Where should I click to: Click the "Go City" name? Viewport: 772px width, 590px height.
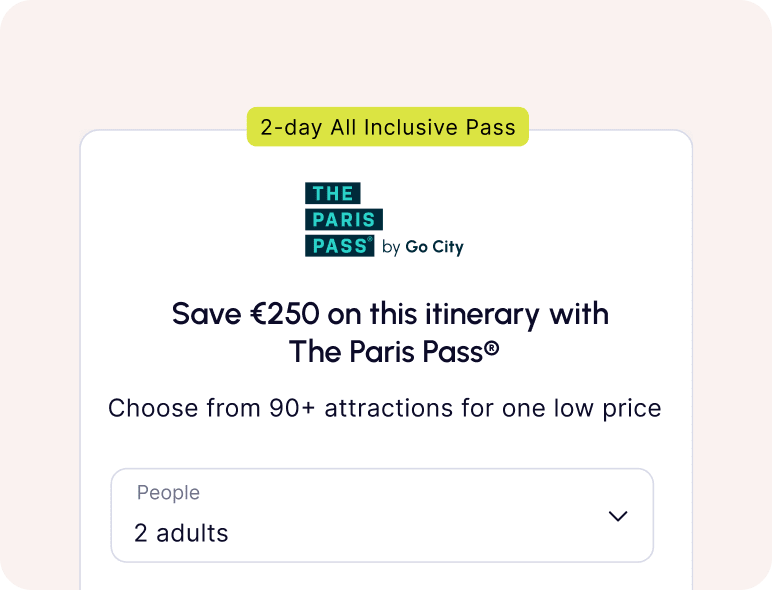point(434,247)
